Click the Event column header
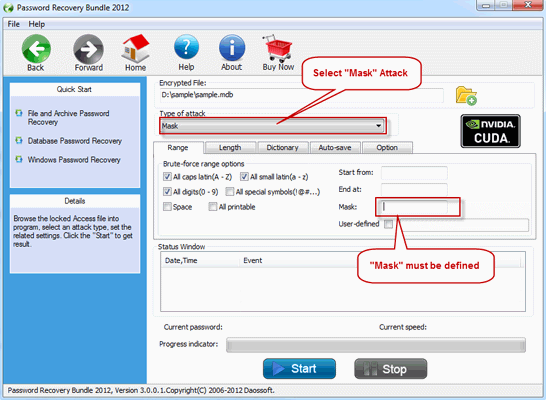The width and height of the screenshot is (546, 400). point(253,260)
